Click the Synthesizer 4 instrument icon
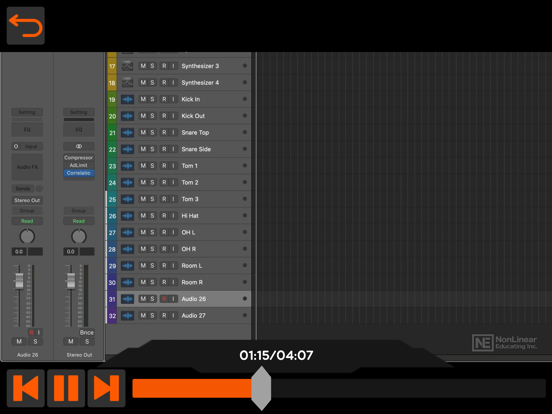Image resolution: width=552 pixels, height=414 pixels. tap(127, 82)
